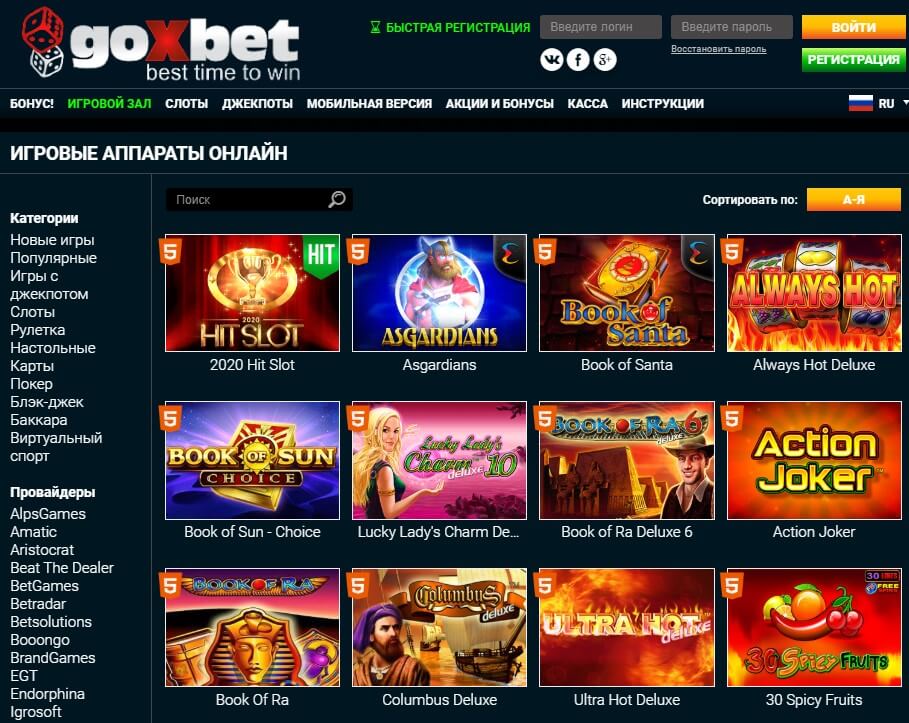This screenshot has height=723, width=909.
Task: Open the Book of Ra Deluxe 6 thumbnail
Action: pyautogui.click(x=627, y=460)
